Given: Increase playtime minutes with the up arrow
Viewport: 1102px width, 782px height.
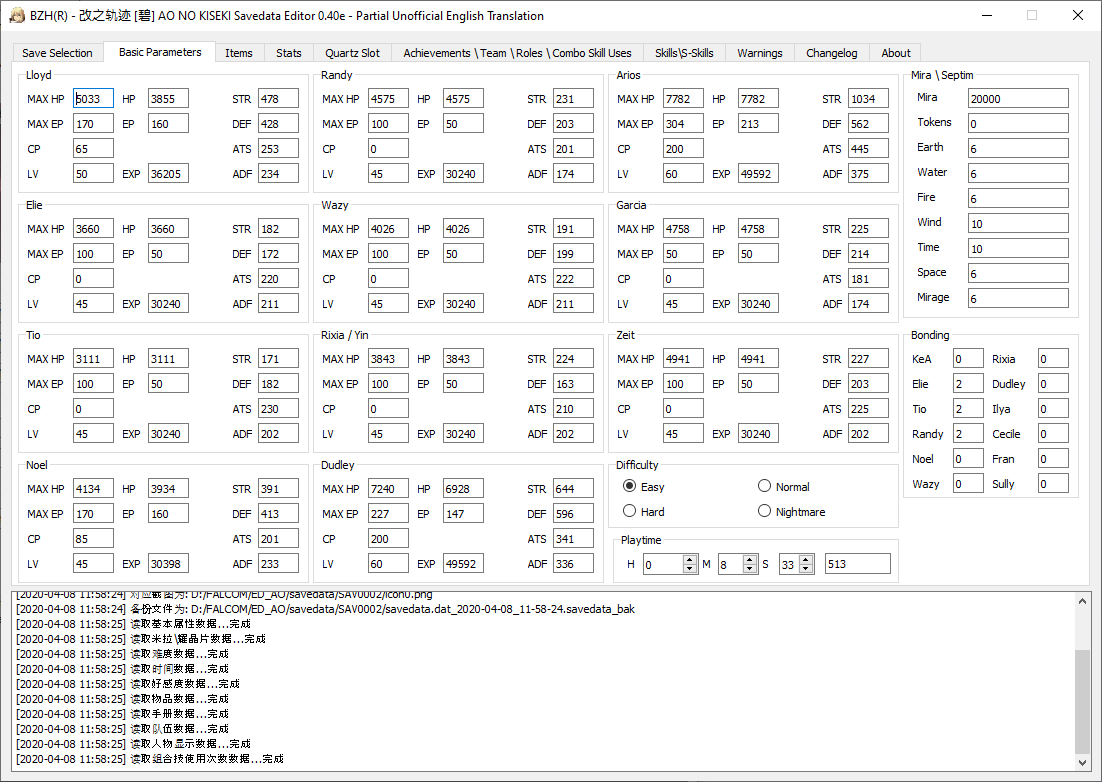Looking at the screenshot, I should (750, 559).
